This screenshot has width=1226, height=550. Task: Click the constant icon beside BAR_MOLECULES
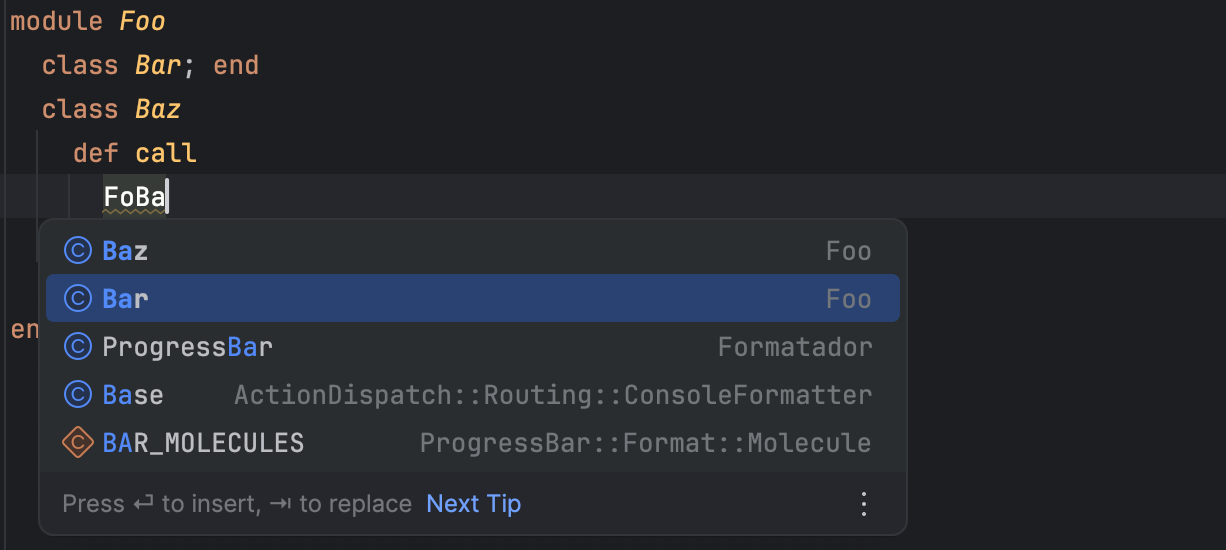77,443
